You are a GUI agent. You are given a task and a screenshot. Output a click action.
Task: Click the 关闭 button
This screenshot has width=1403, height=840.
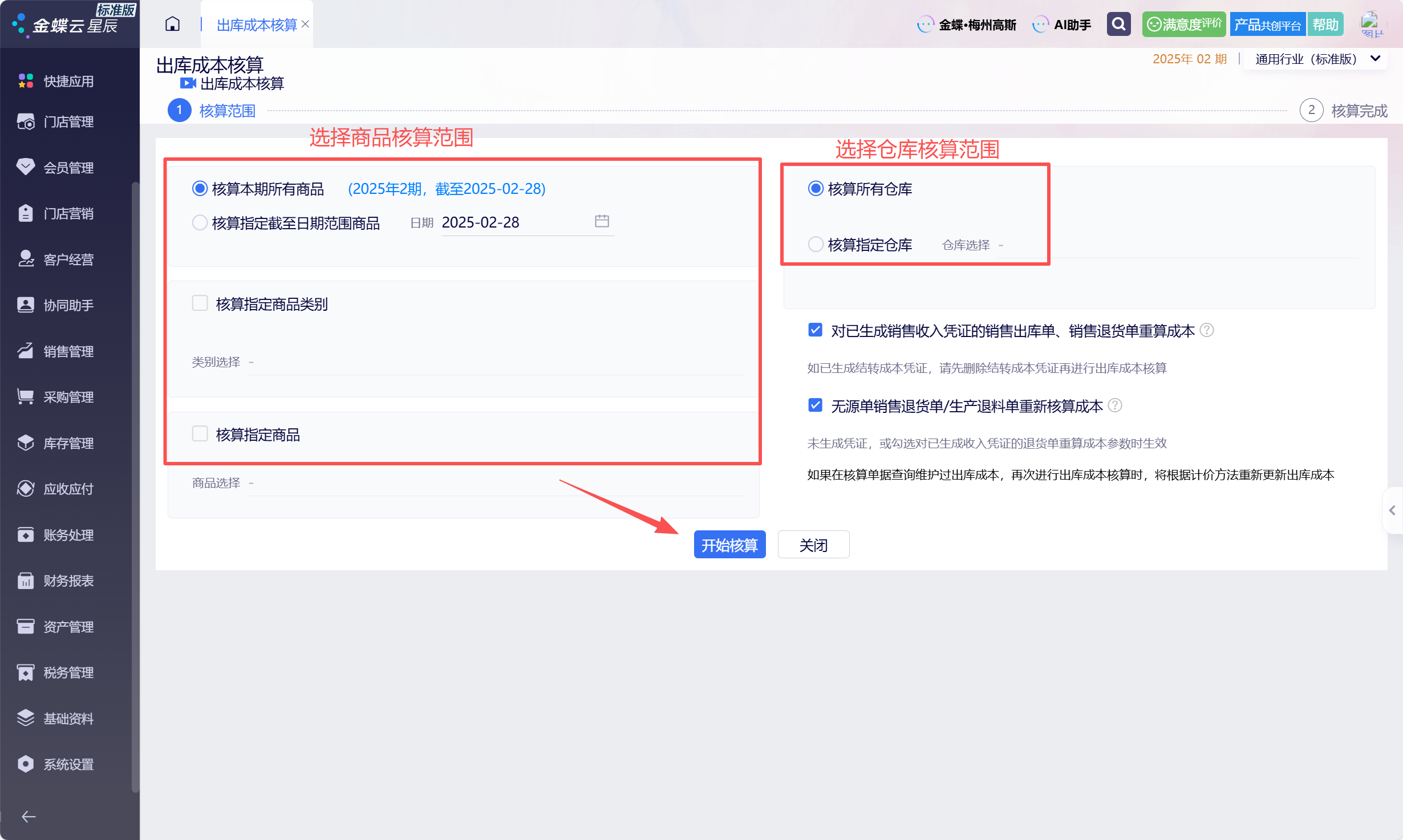coord(813,545)
